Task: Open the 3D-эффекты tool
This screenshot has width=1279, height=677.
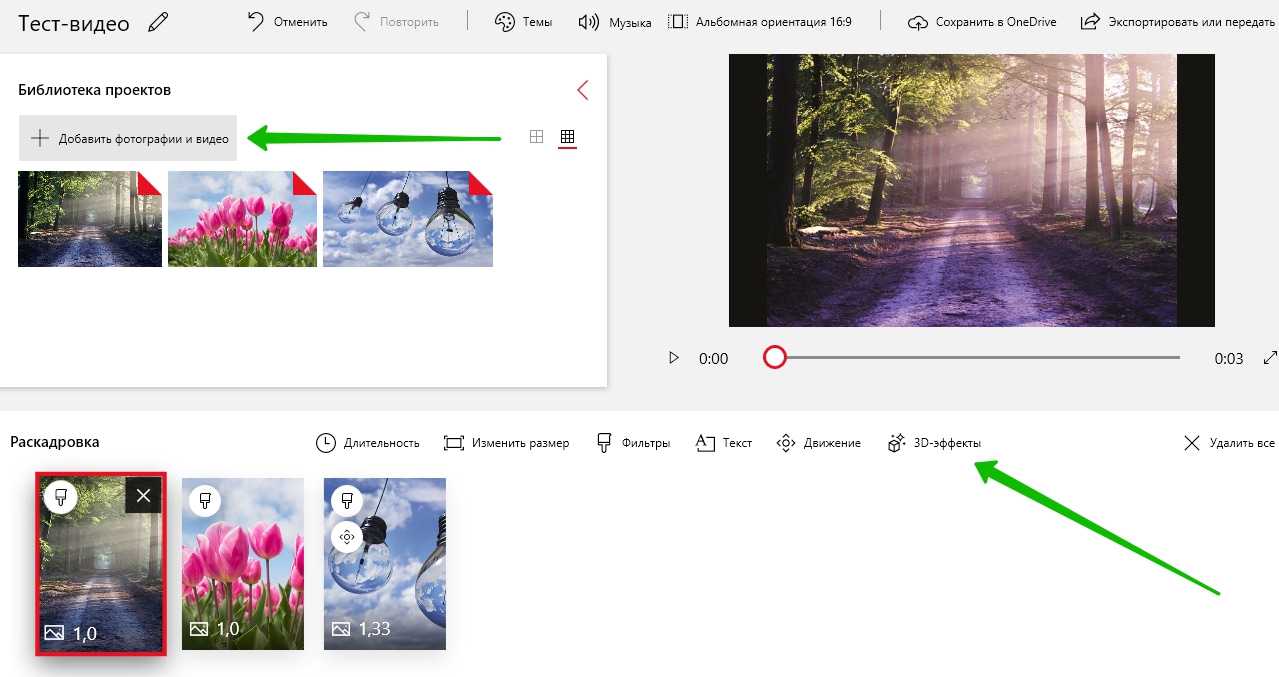Action: point(935,443)
